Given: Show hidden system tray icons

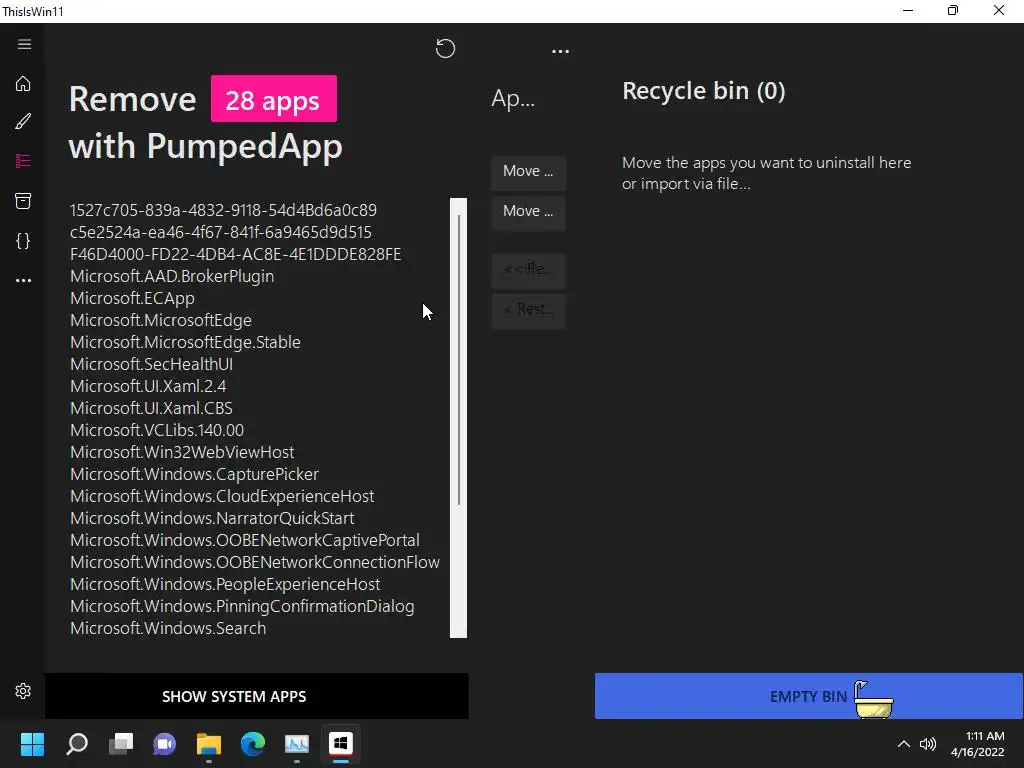Looking at the screenshot, I should (x=904, y=744).
